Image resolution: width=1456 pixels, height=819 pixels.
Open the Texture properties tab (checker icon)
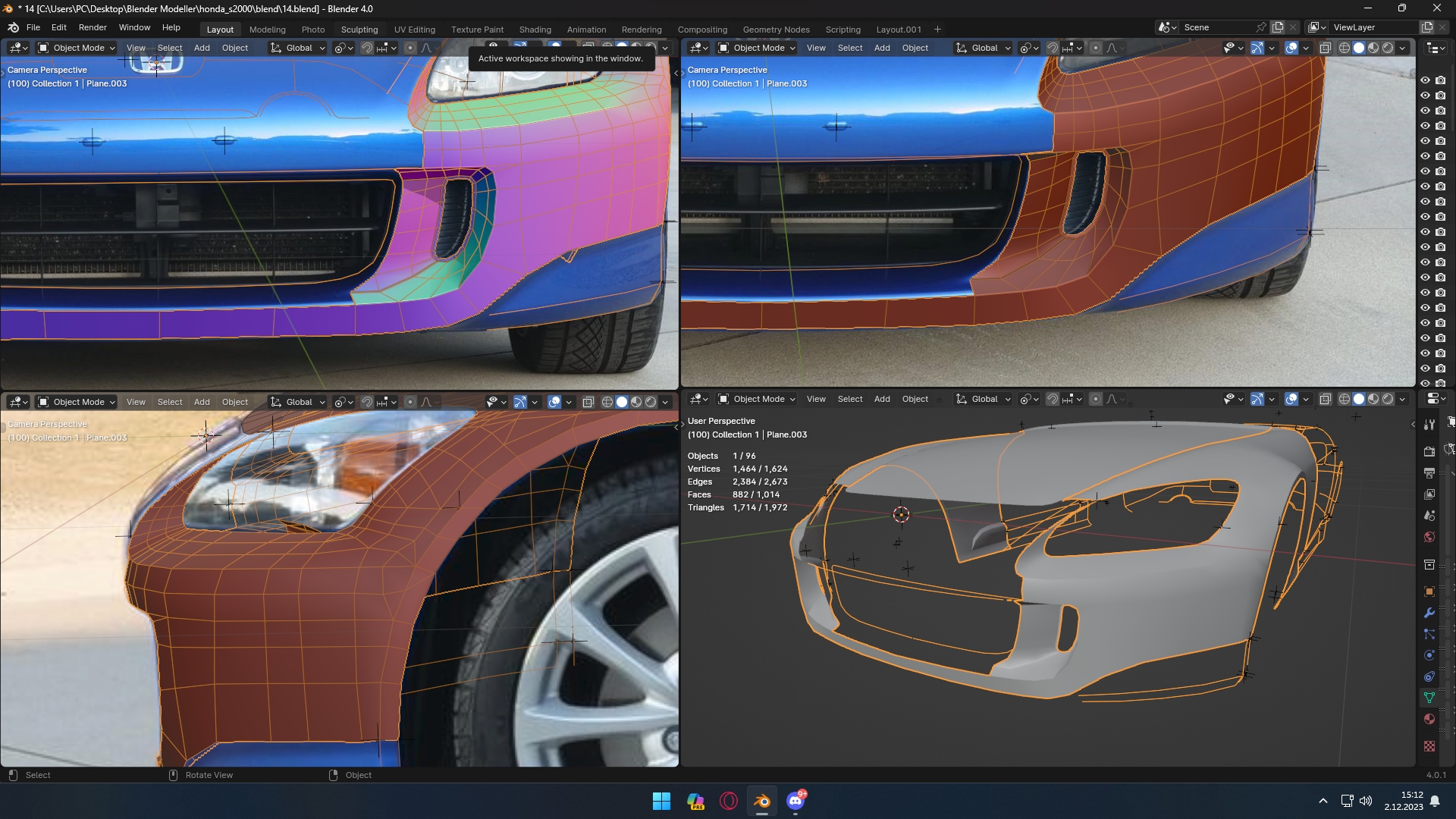click(x=1429, y=746)
